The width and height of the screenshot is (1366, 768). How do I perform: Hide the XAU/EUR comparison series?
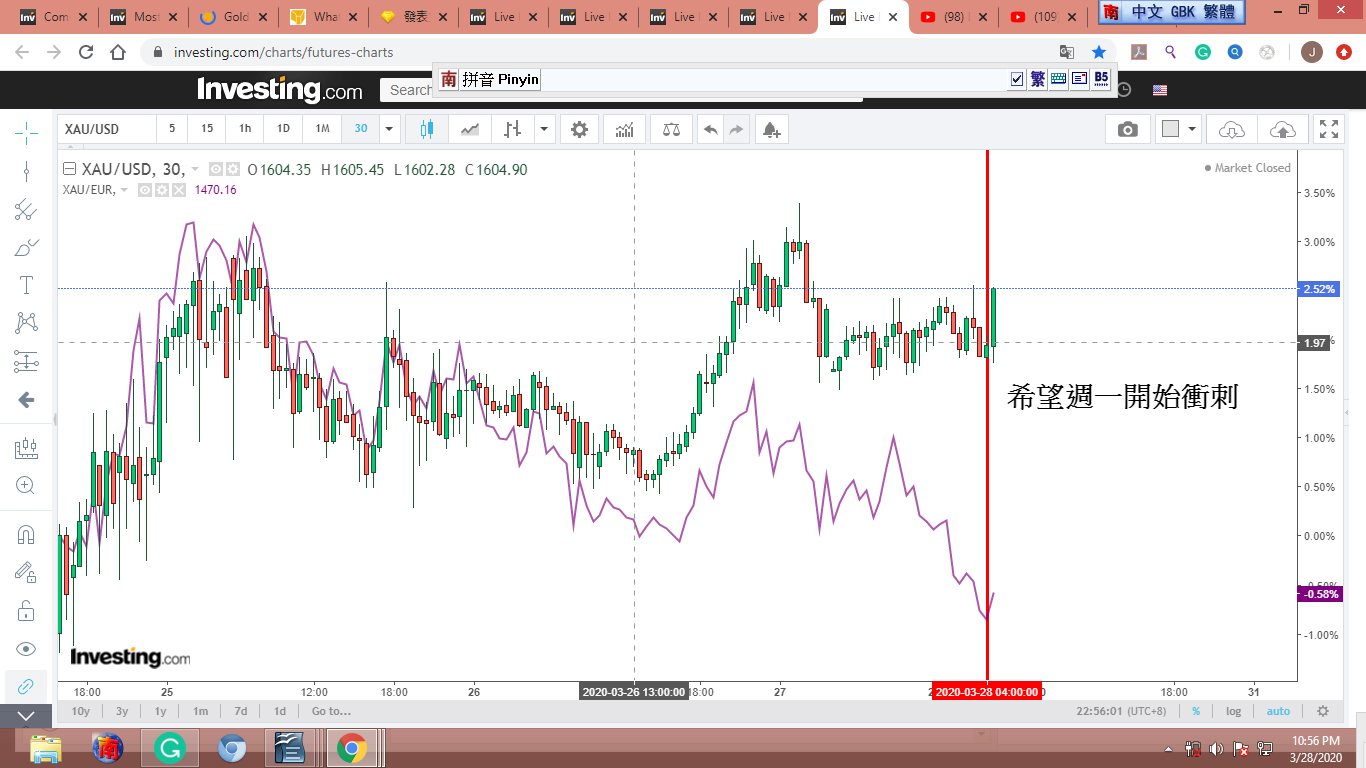tap(145, 190)
